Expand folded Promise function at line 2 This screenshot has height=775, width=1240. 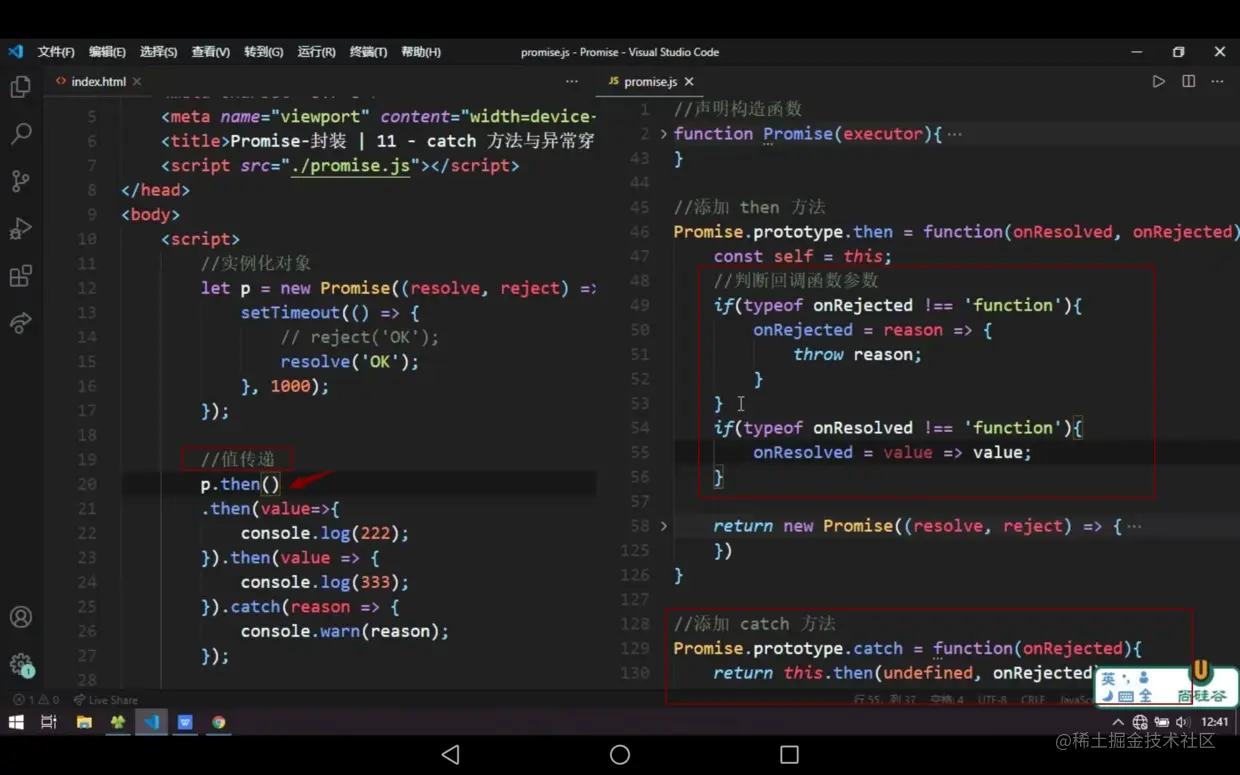click(663, 133)
